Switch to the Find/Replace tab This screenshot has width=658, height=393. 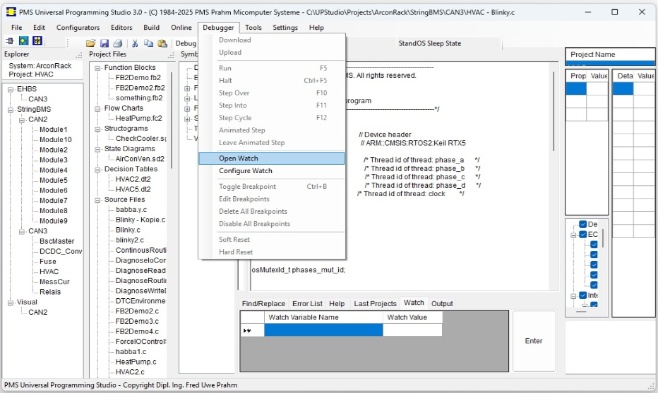click(x=264, y=304)
